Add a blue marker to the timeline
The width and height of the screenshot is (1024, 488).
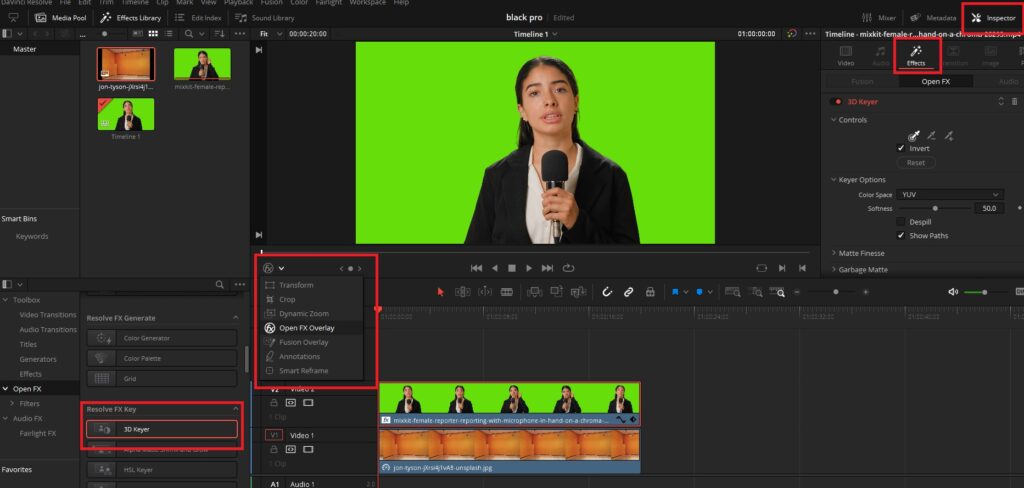tap(699, 292)
